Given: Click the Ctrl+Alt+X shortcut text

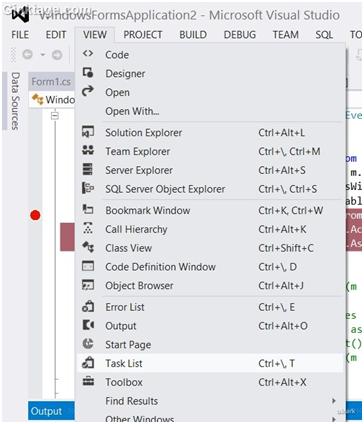Looking at the screenshot, I should coord(282,382).
